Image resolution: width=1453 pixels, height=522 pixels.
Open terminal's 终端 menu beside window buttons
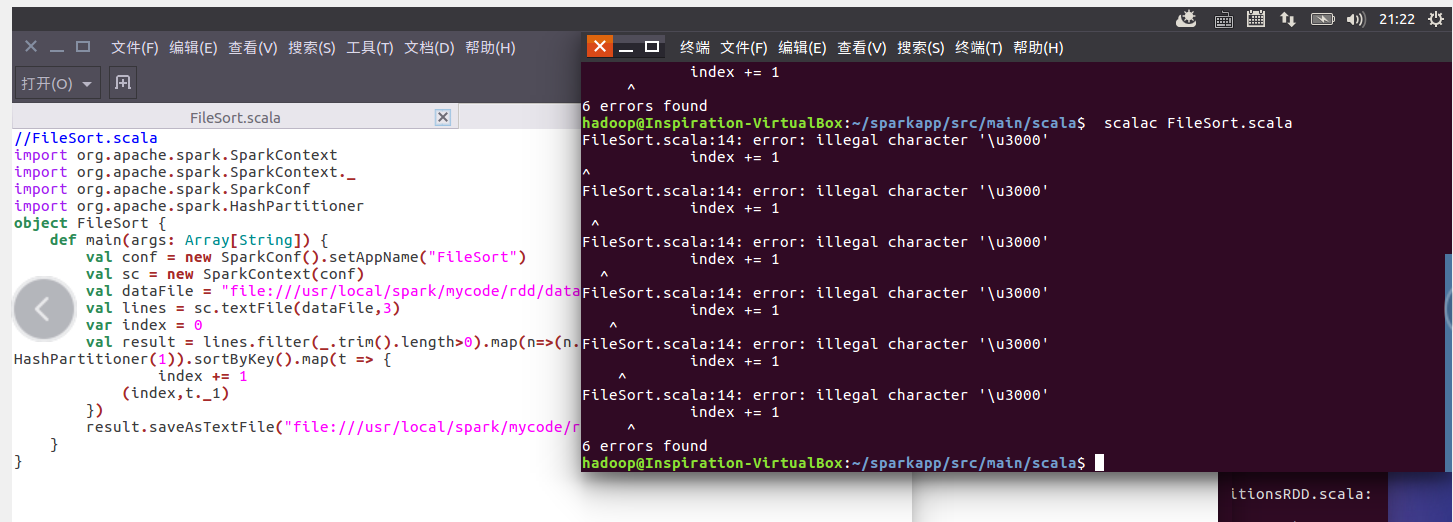coord(695,47)
